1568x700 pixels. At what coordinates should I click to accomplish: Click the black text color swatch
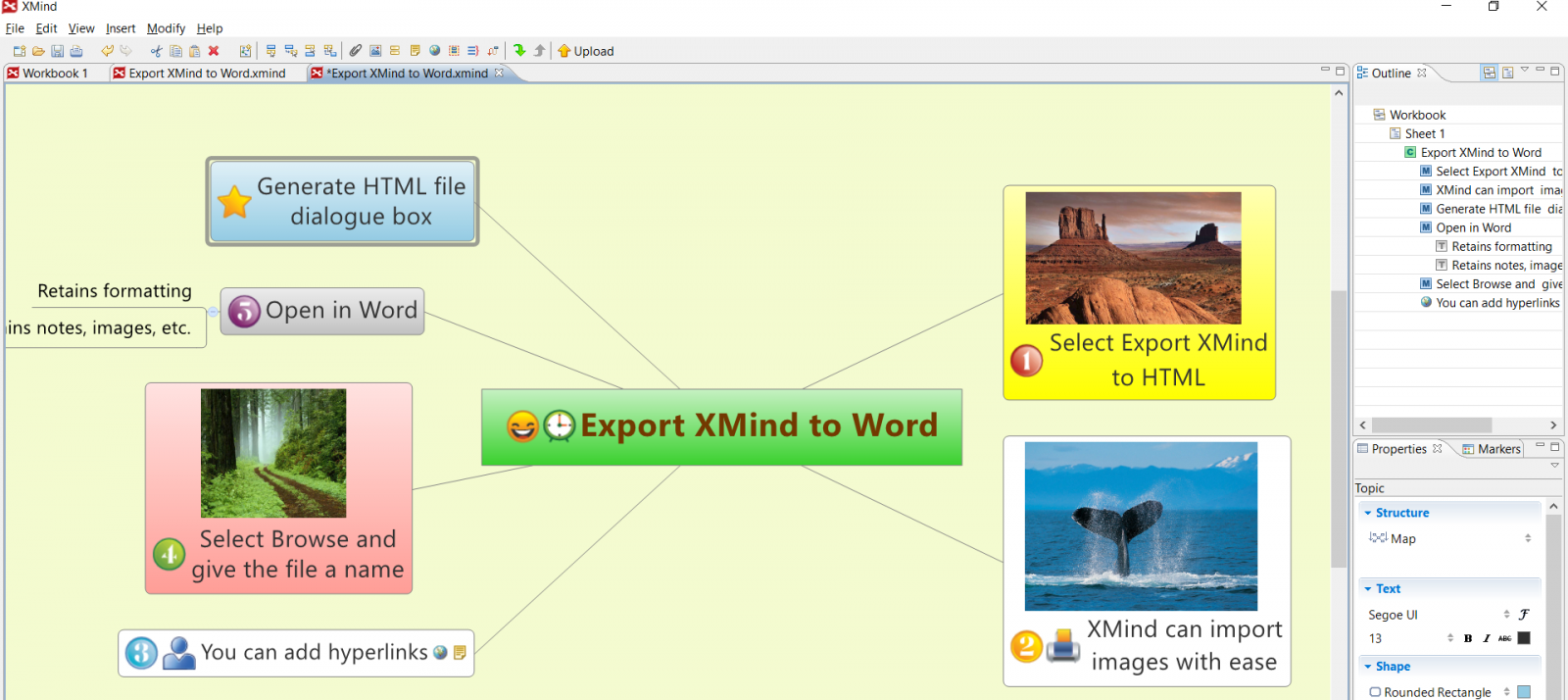click(x=1524, y=638)
